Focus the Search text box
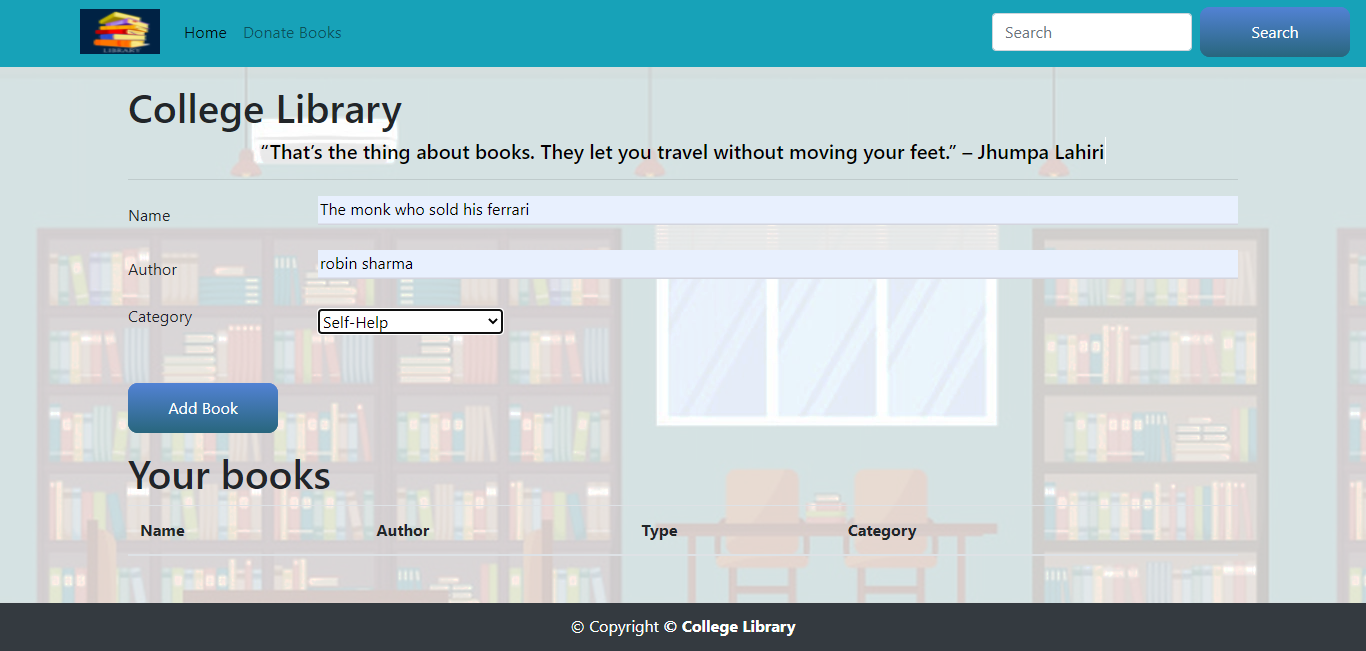 pyautogui.click(x=1091, y=32)
